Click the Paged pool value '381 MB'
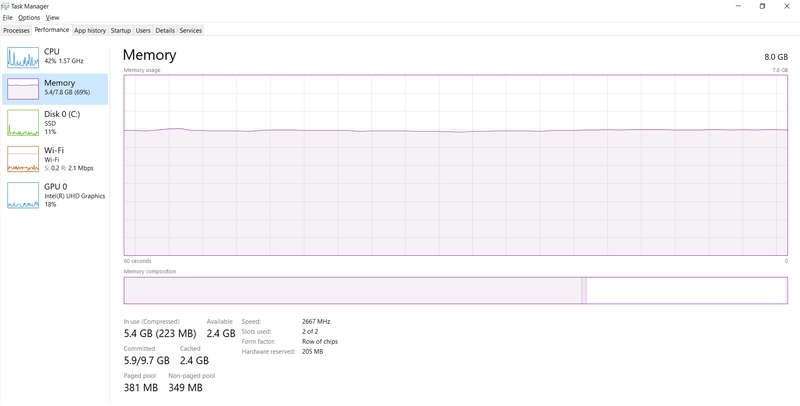Screen dimensions: 800x406 click(x=141, y=388)
